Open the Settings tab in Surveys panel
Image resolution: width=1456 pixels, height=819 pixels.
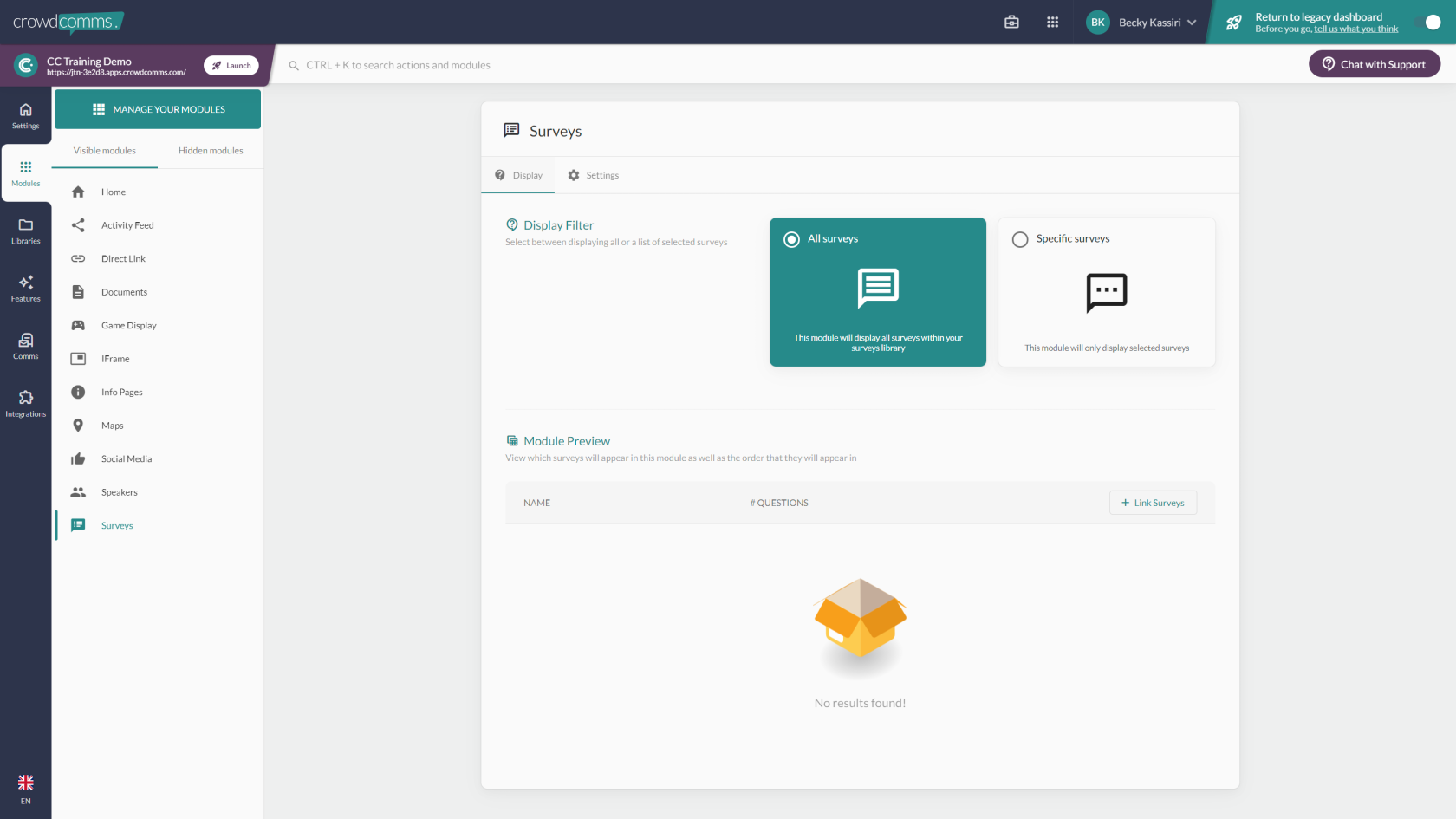pos(594,175)
